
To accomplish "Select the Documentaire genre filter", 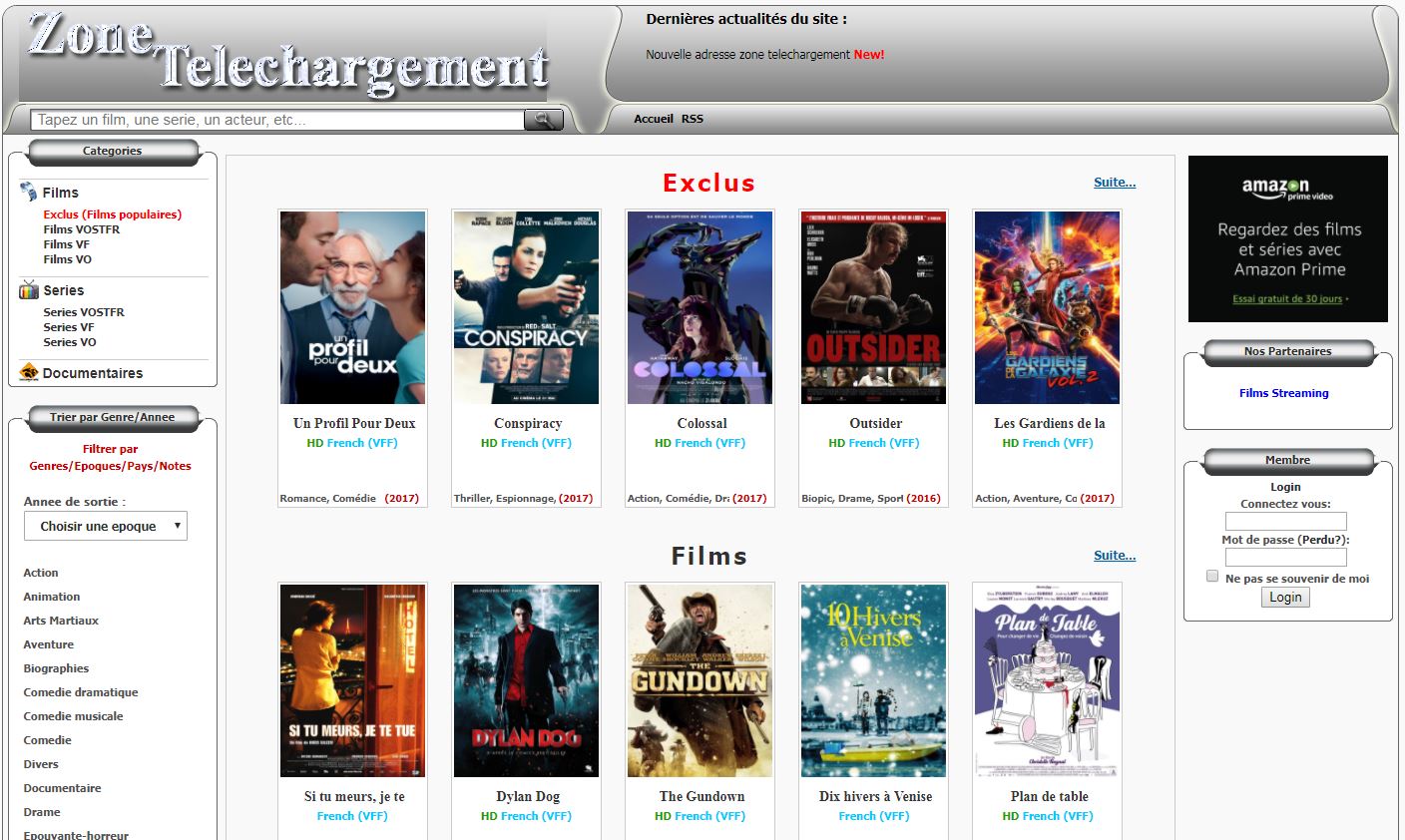I will pos(63,788).
